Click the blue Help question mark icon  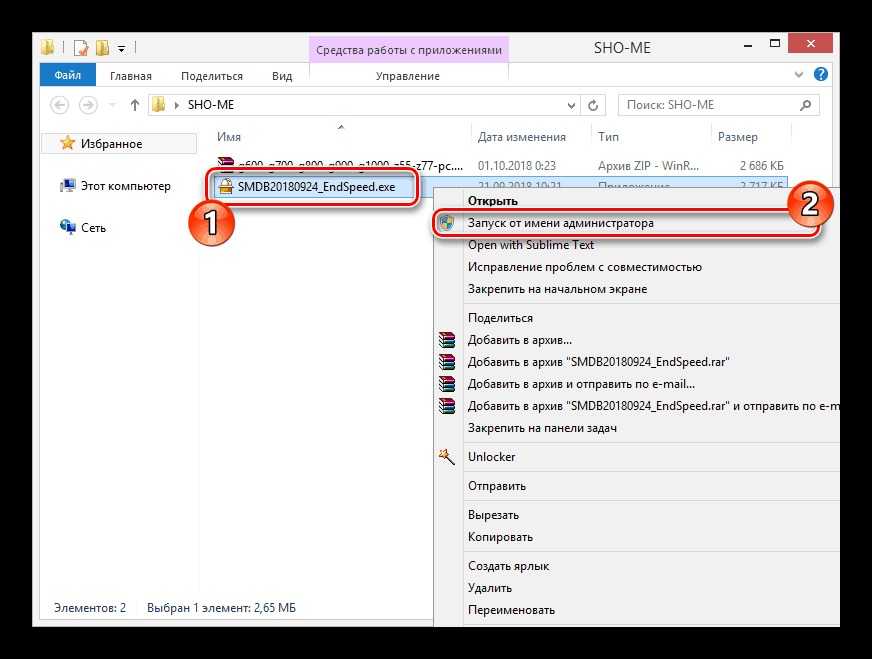point(821,75)
